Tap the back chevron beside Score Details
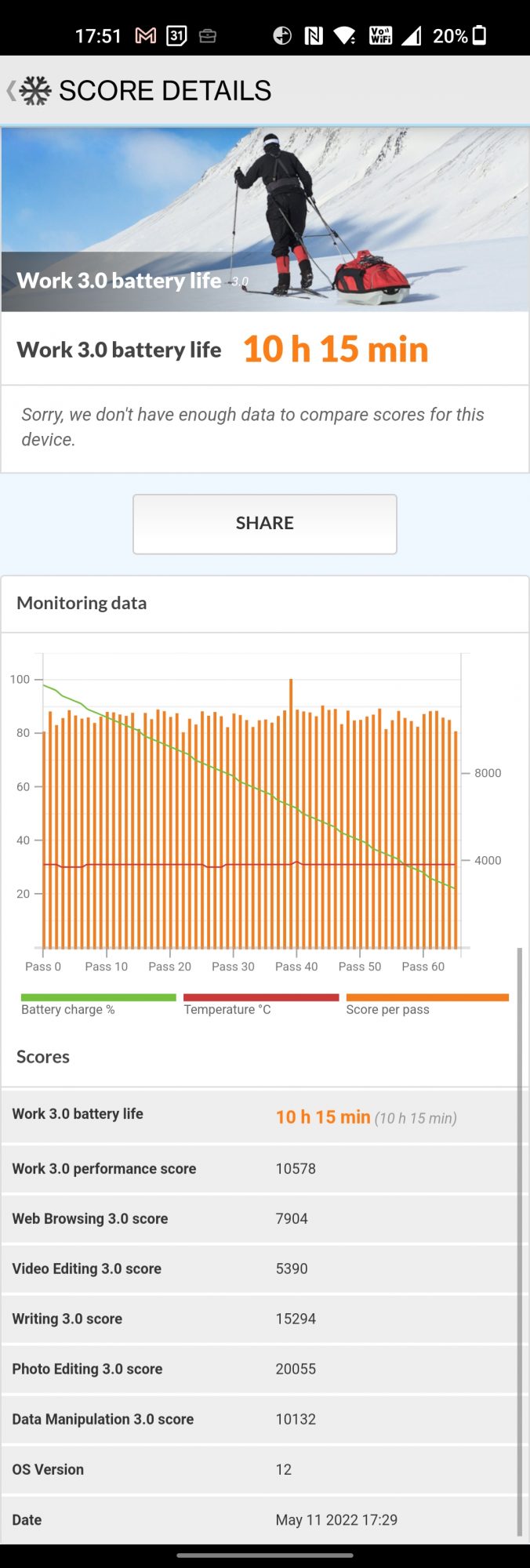This screenshot has height=1568, width=530. coord(11,91)
